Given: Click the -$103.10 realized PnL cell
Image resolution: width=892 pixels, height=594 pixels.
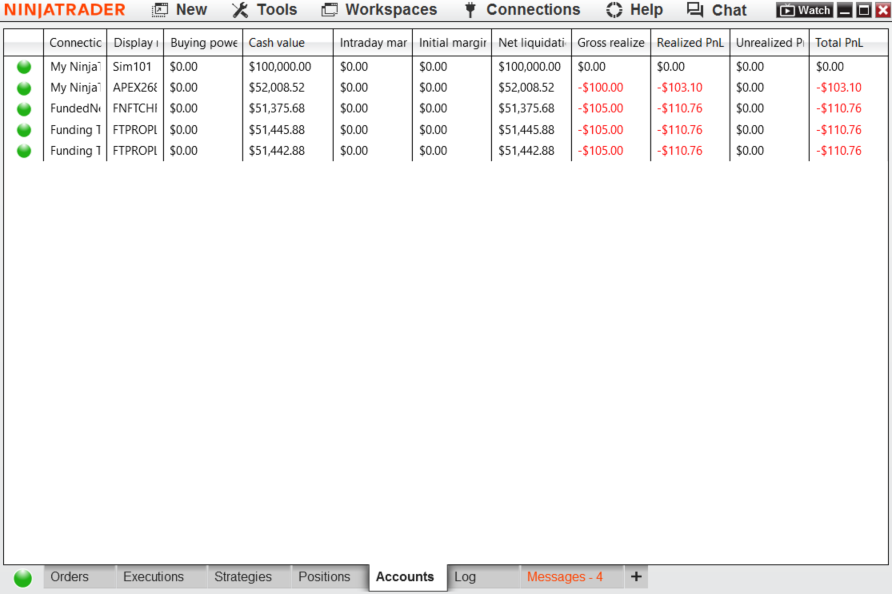Looking at the screenshot, I should (x=690, y=88).
